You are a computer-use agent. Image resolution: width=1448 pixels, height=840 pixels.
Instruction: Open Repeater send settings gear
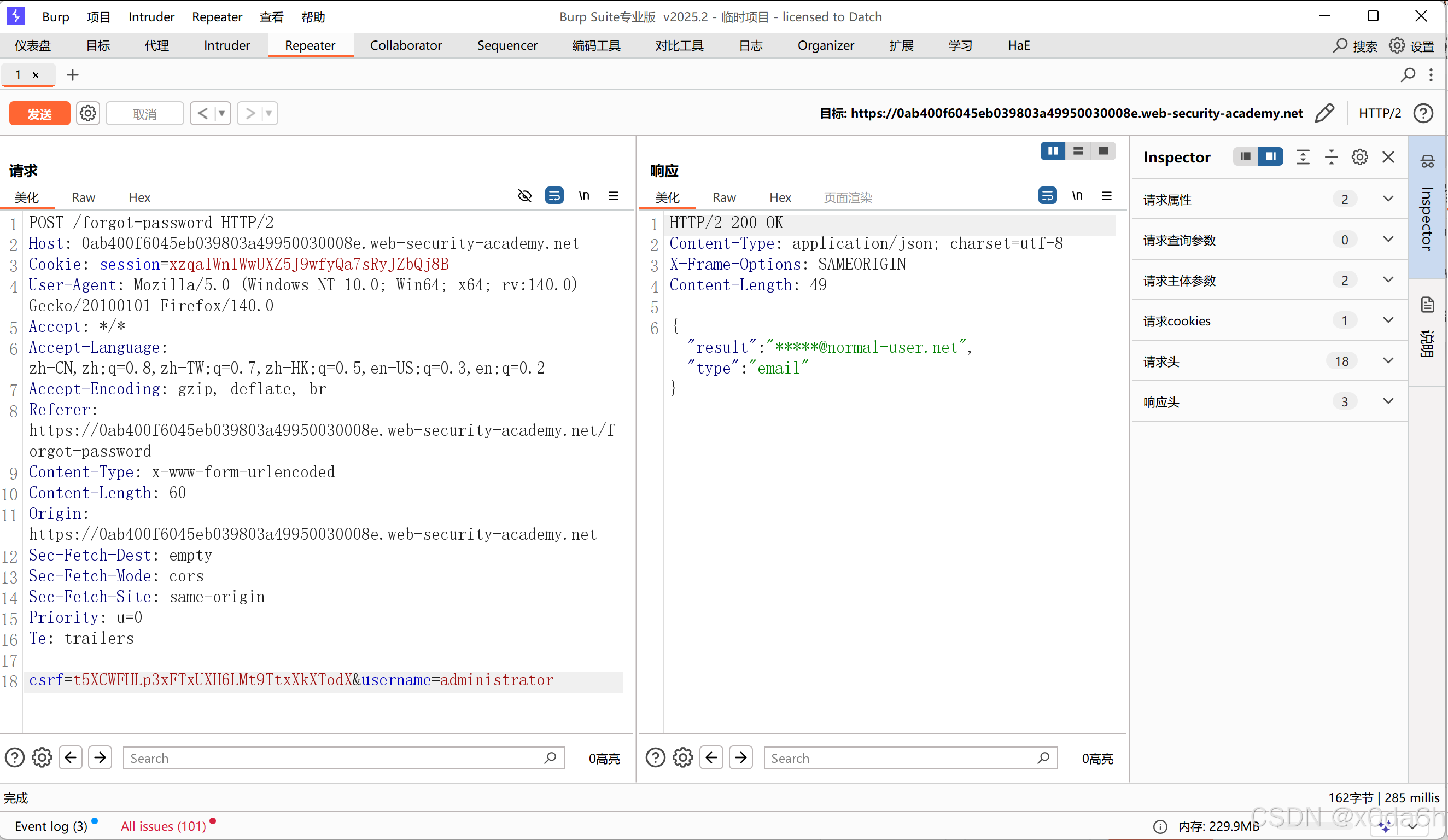(87, 113)
